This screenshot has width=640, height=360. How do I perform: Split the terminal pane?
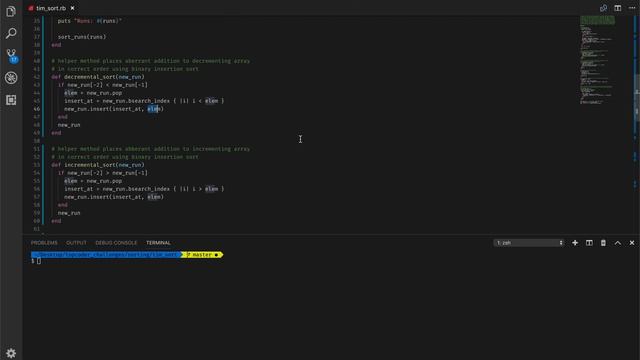[589, 243]
